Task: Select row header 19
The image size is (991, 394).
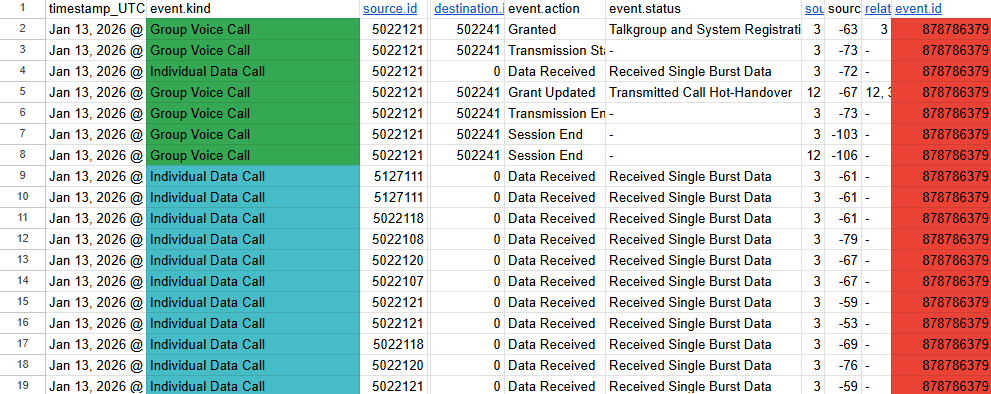Action: point(23,385)
